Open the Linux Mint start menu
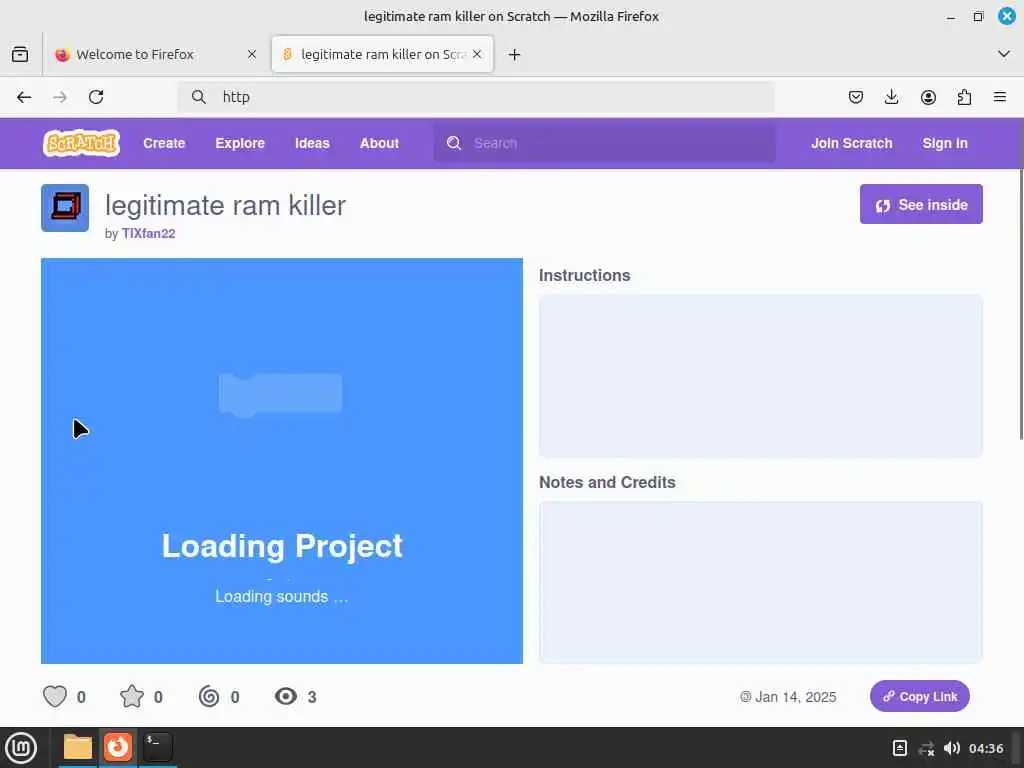This screenshot has height=768, width=1024. [x=21, y=748]
